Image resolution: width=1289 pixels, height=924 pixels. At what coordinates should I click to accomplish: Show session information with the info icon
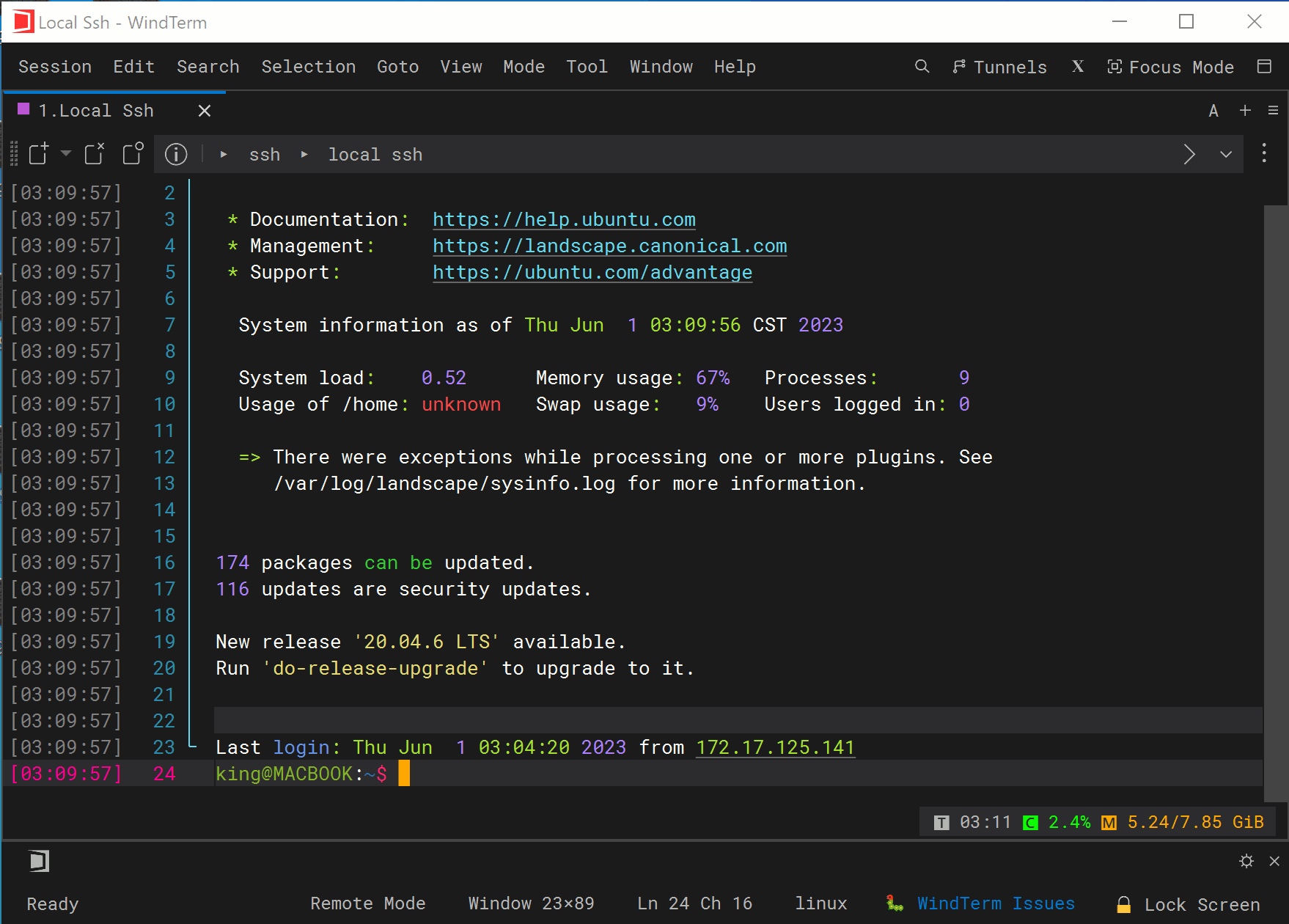(x=176, y=154)
